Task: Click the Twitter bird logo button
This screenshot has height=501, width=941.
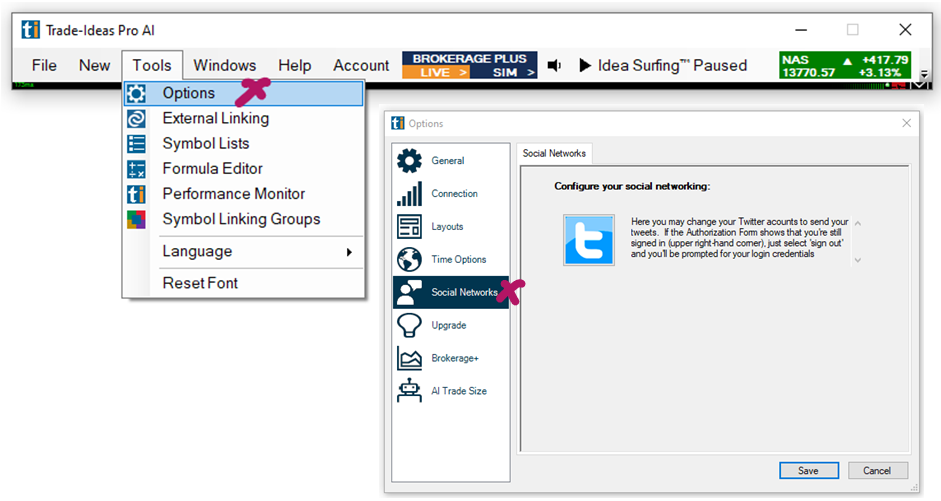Action: tap(589, 240)
